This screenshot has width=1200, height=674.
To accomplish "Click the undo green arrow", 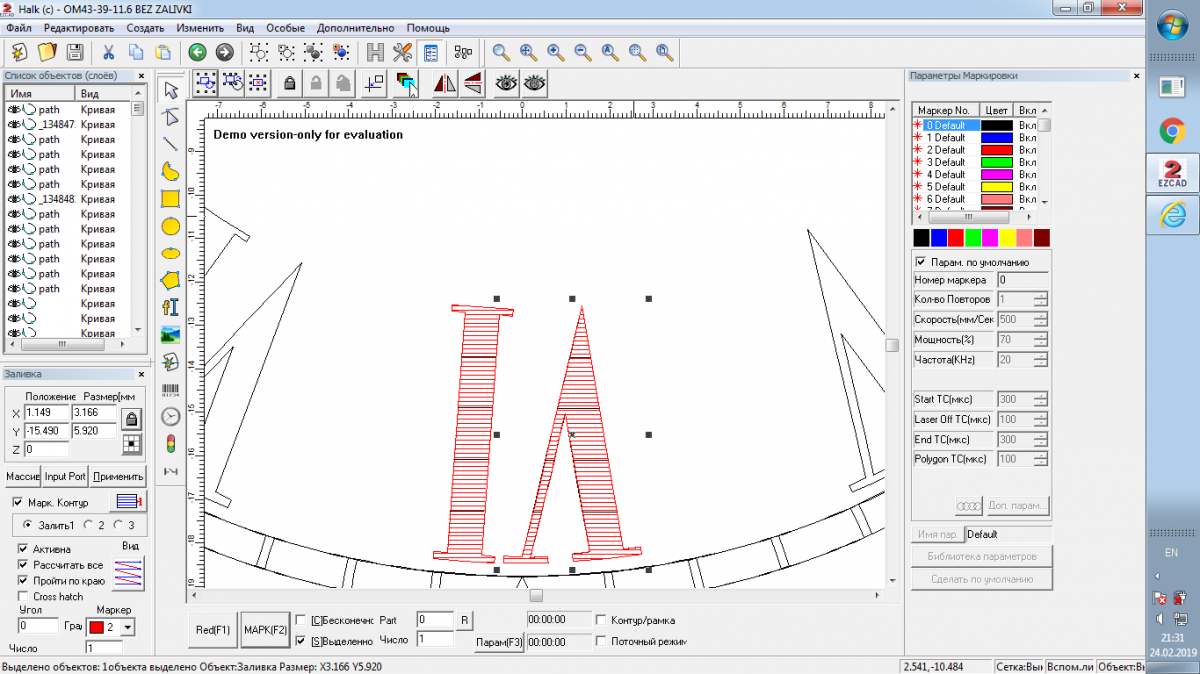I will pos(197,52).
